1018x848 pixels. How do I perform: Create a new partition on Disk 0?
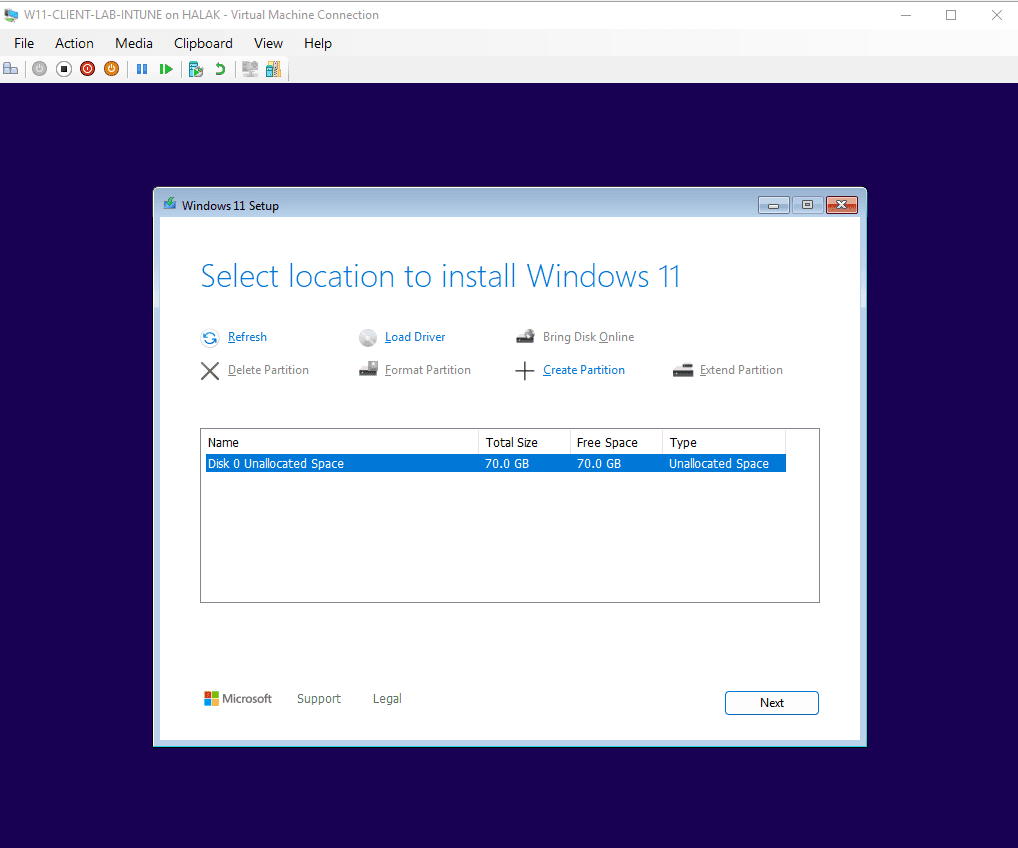[584, 370]
